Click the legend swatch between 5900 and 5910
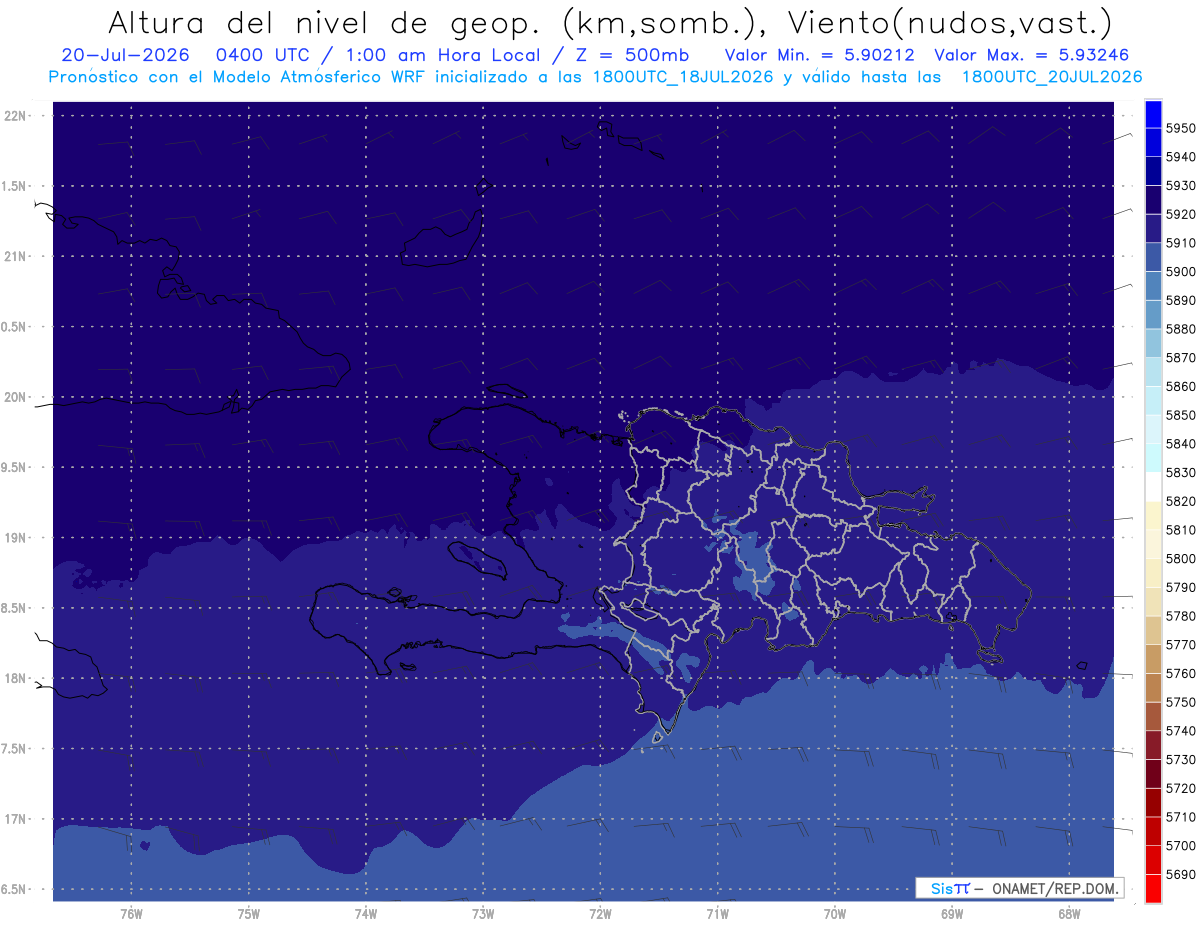The height and width of the screenshot is (927, 1200). point(1153,257)
